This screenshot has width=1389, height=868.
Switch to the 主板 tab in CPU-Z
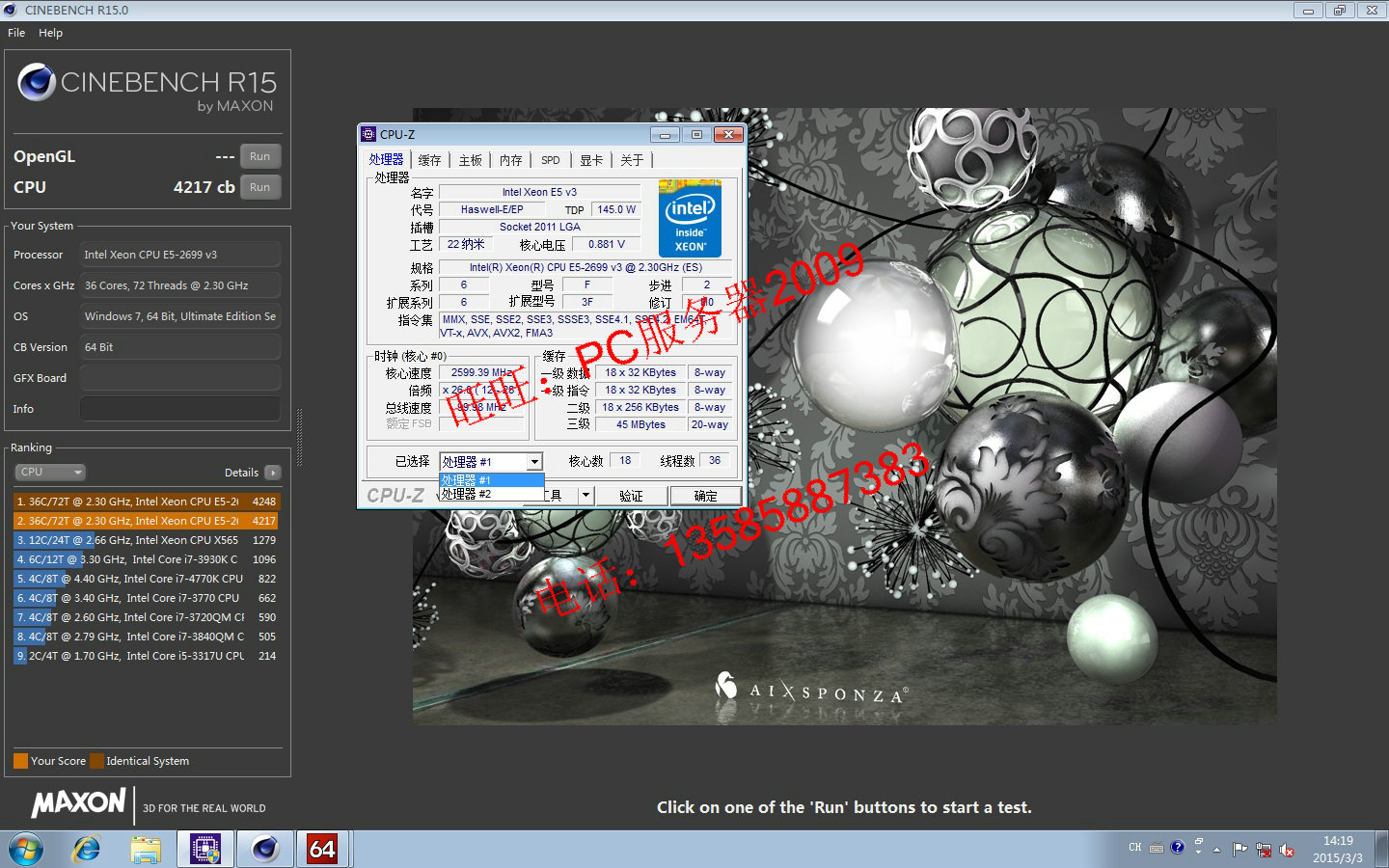coord(470,160)
